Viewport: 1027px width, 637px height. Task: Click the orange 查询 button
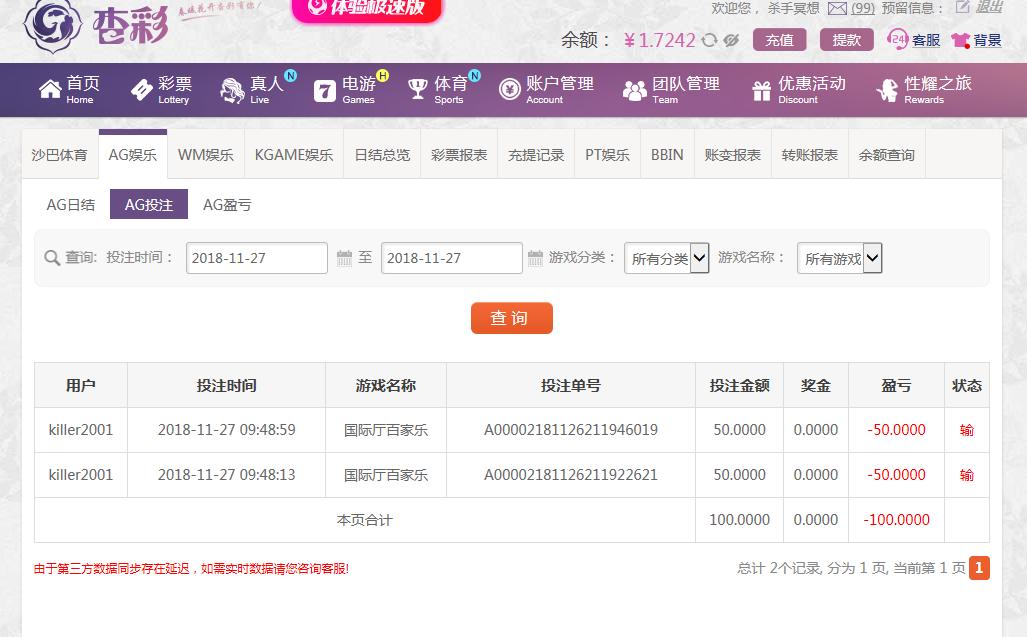click(511, 318)
